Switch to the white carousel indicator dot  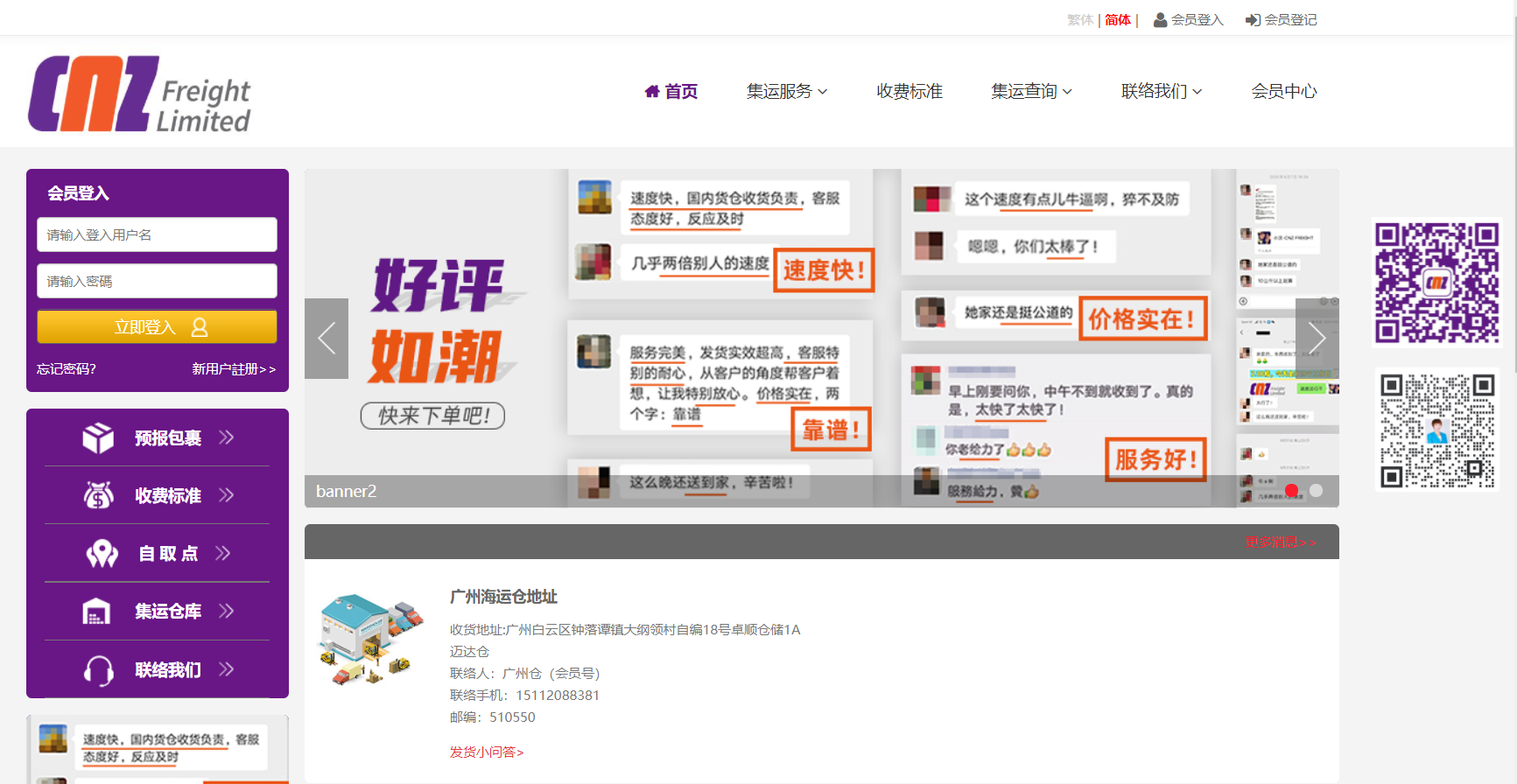pos(1316,491)
